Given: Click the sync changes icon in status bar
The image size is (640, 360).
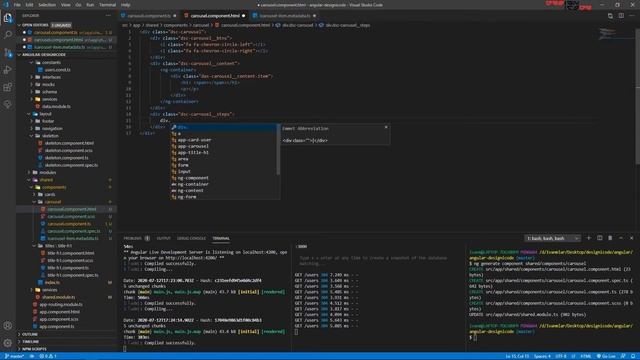Looking at the screenshot, I should coord(32,356).
